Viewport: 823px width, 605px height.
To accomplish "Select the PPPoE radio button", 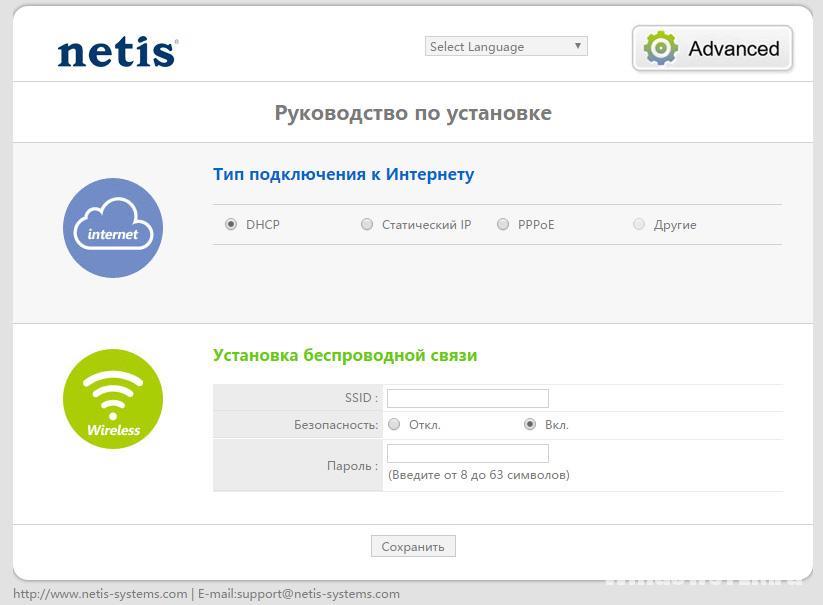I will [x=503, y=225].
